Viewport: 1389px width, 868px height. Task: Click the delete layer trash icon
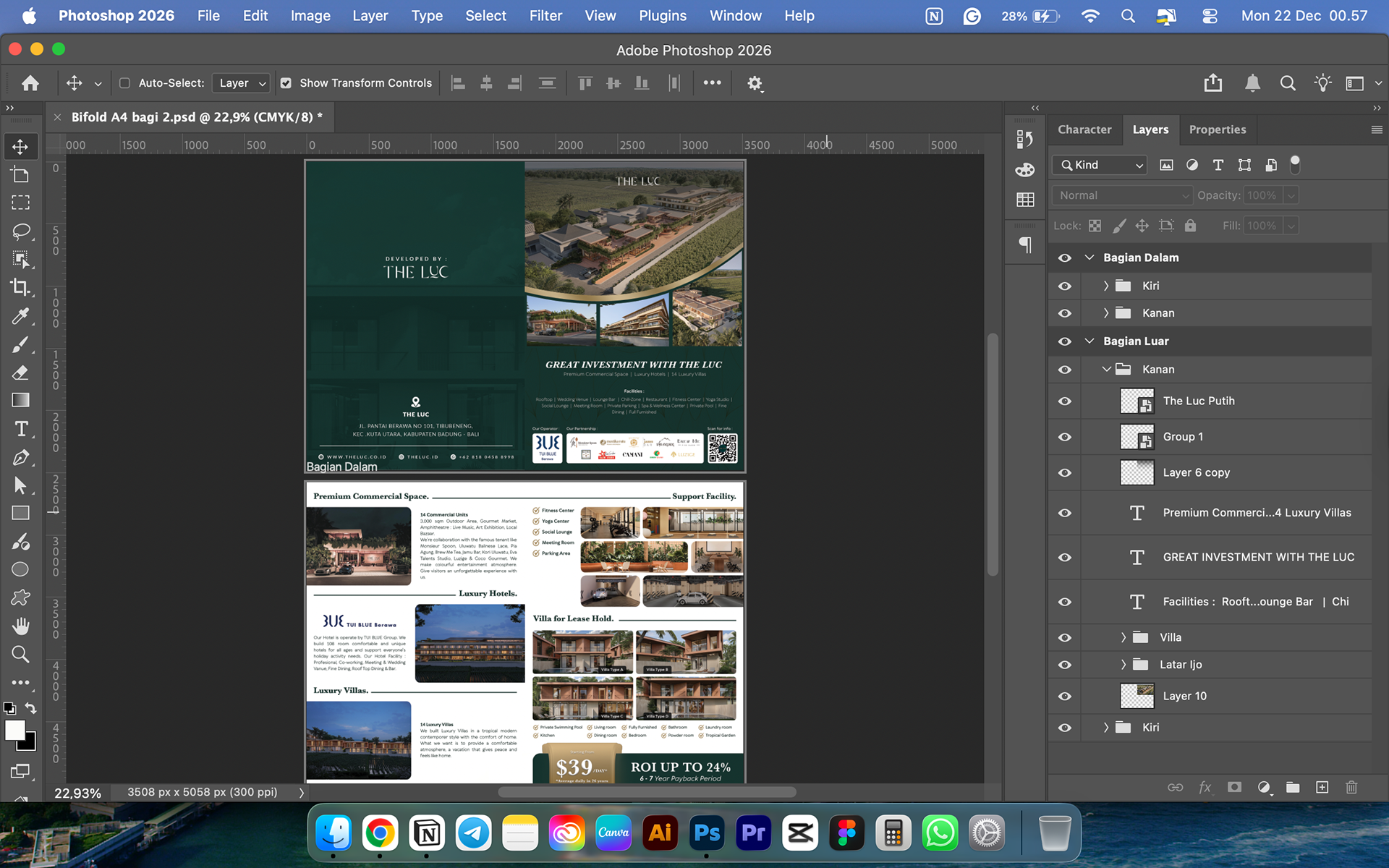1351,787
